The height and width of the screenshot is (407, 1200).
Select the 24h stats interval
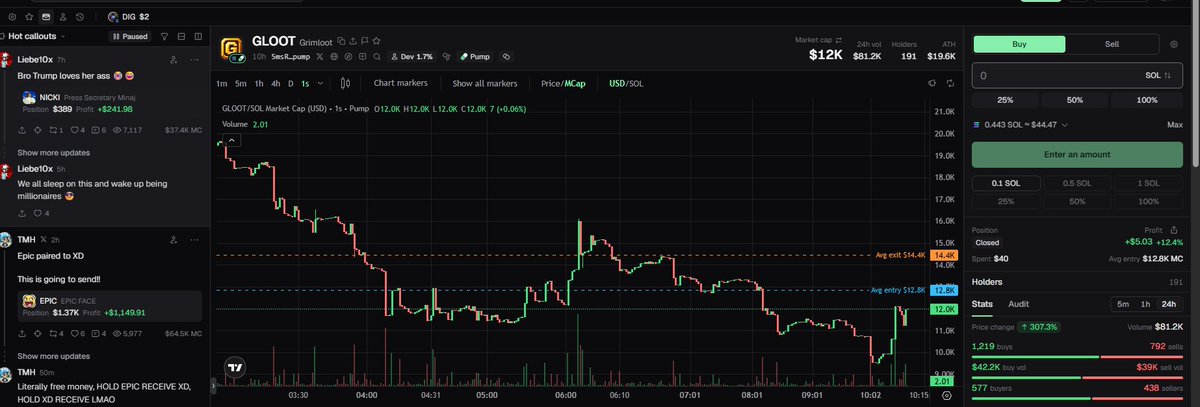(1170, 303)
